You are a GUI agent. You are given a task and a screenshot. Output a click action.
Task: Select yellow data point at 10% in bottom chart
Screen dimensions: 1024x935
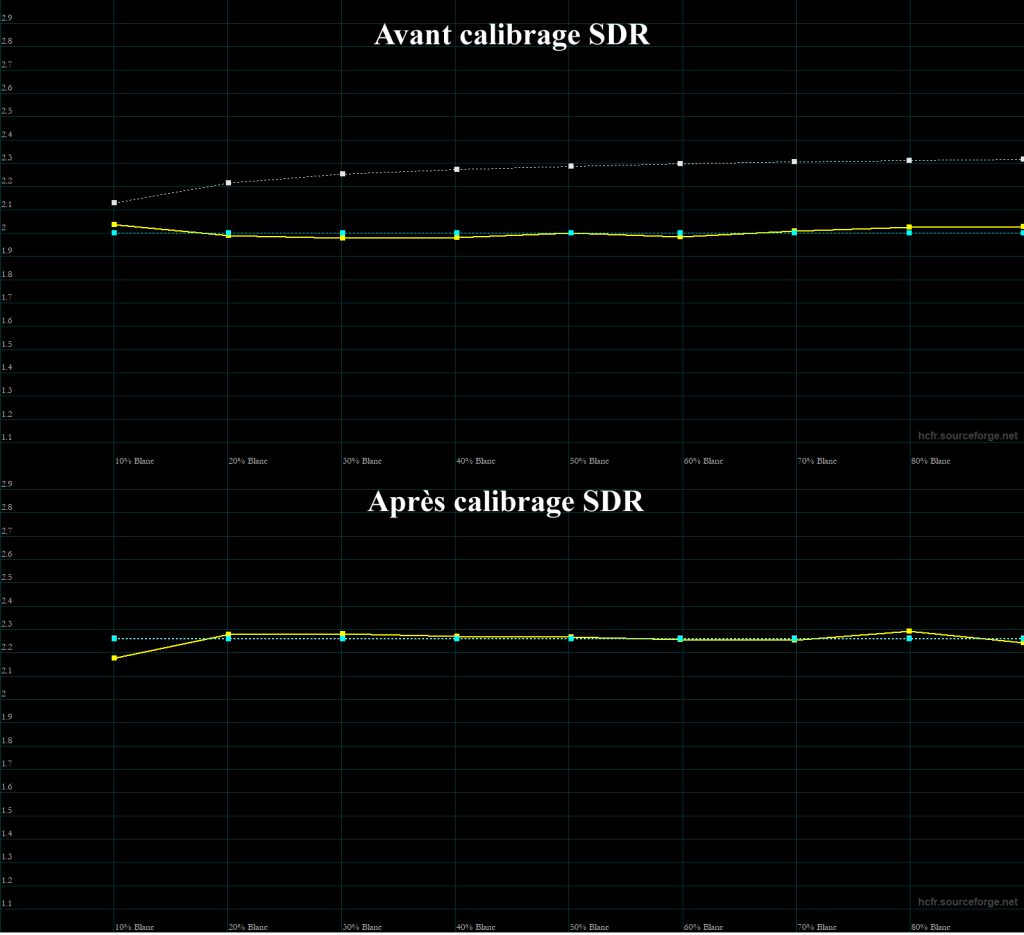[114, 658]
